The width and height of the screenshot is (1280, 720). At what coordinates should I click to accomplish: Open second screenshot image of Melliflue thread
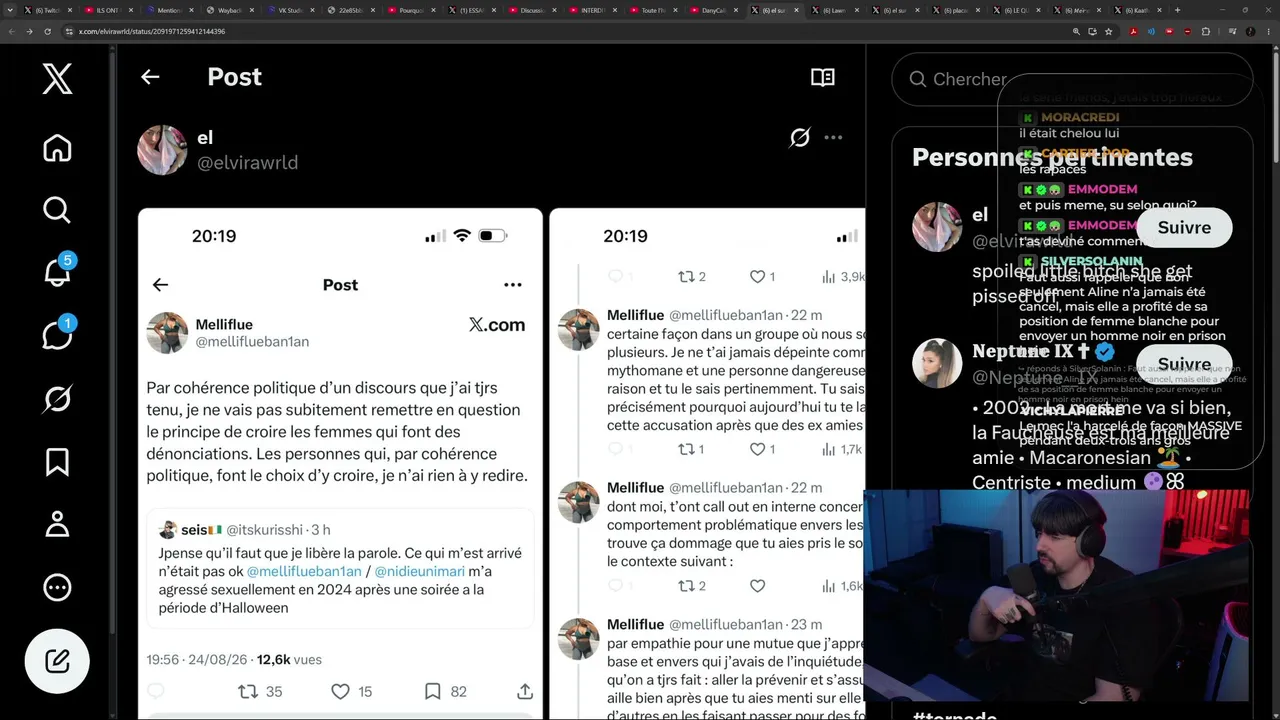pos(707,463)
